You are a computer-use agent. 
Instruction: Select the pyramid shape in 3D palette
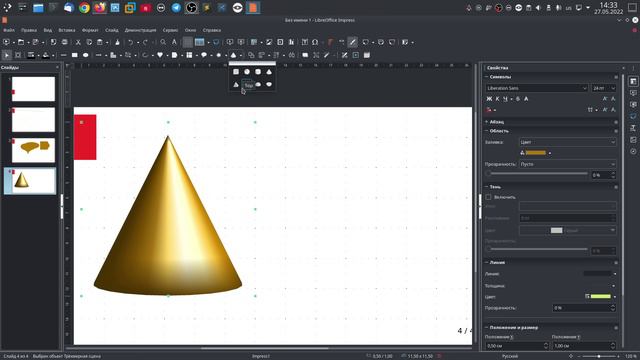(x=236, y=84)
